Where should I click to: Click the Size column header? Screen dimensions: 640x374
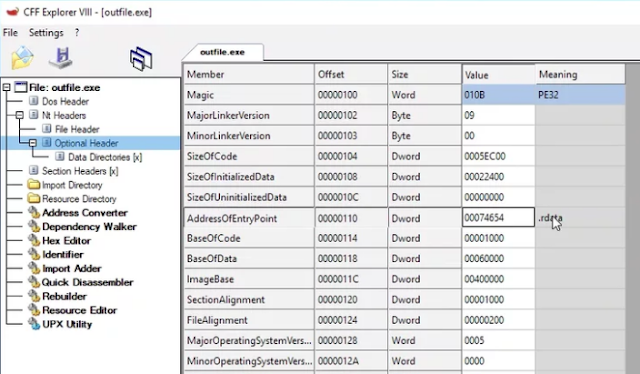[424, 74]
